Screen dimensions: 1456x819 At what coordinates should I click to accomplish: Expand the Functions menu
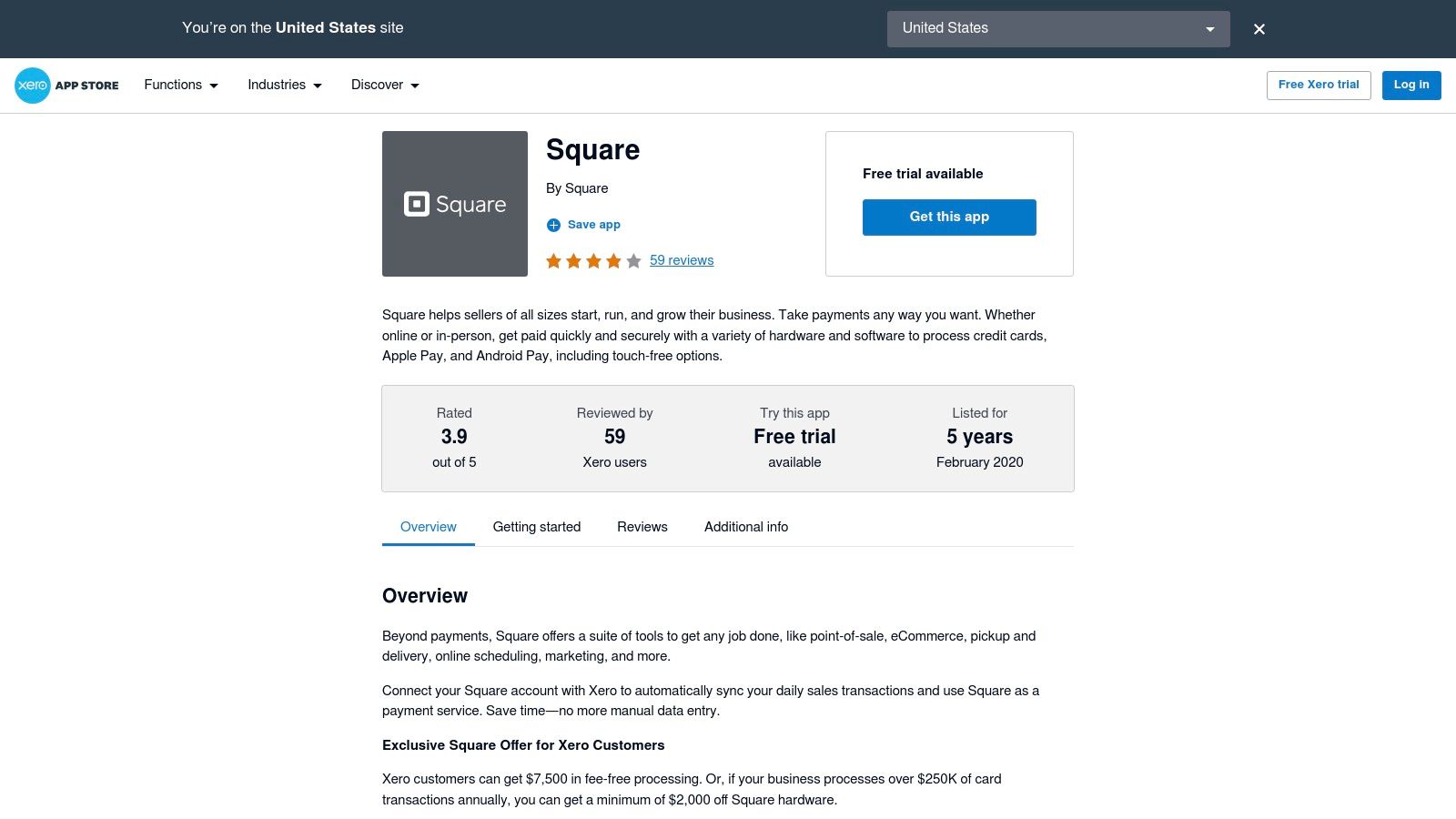click(x=181, y=85)
